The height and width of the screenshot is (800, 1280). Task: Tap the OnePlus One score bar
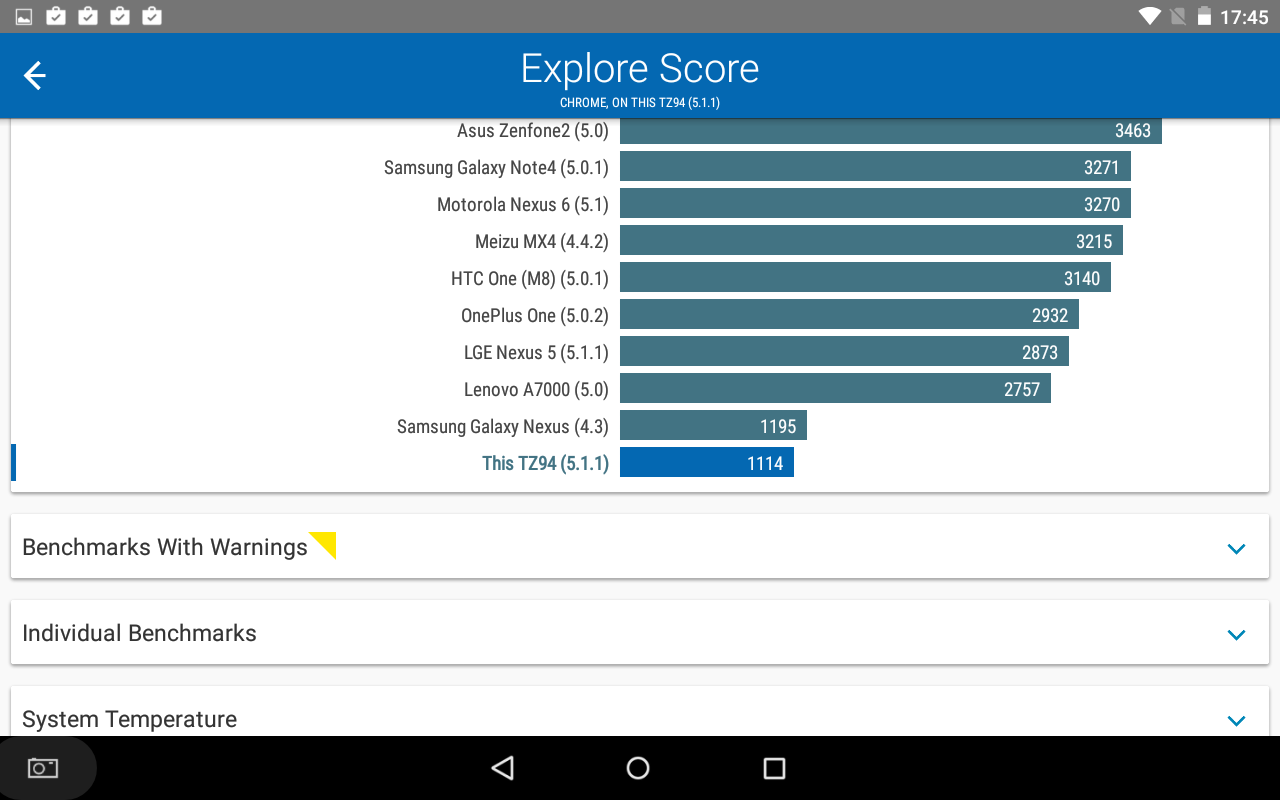(x=850, y=314)
